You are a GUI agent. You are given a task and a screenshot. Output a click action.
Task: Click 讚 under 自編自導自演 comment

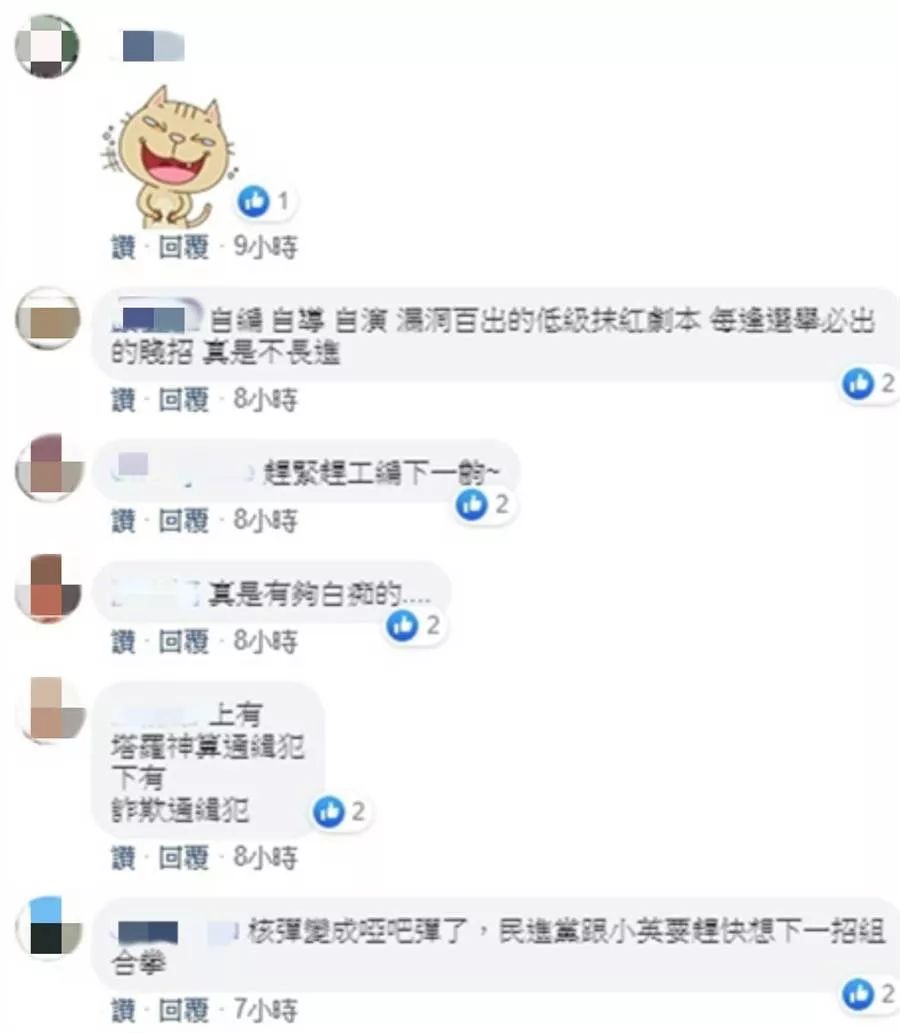(x=123, y=399)
